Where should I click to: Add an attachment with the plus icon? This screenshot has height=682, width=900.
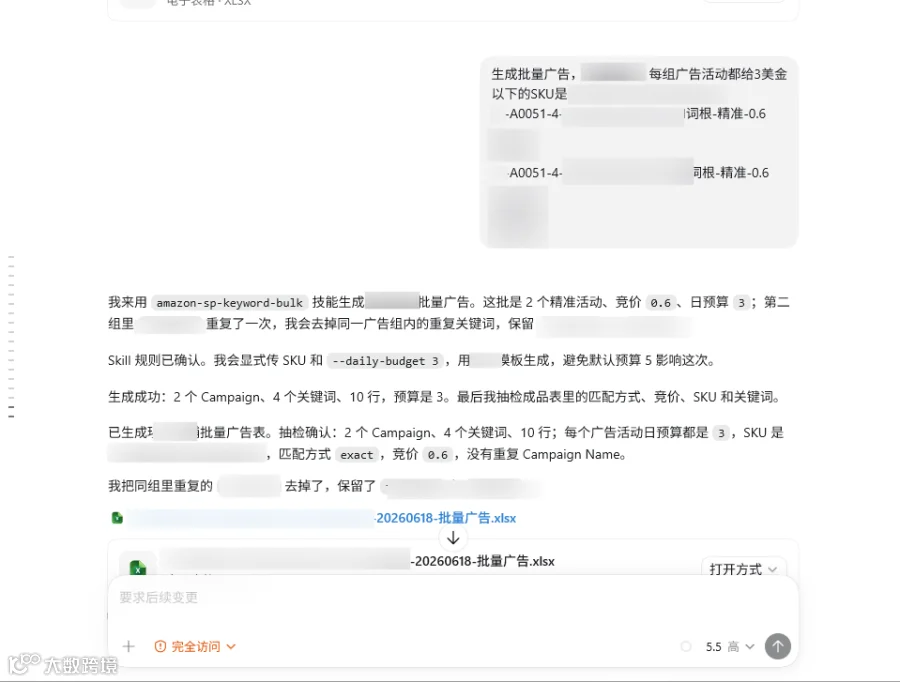click(x=129, y=646)
